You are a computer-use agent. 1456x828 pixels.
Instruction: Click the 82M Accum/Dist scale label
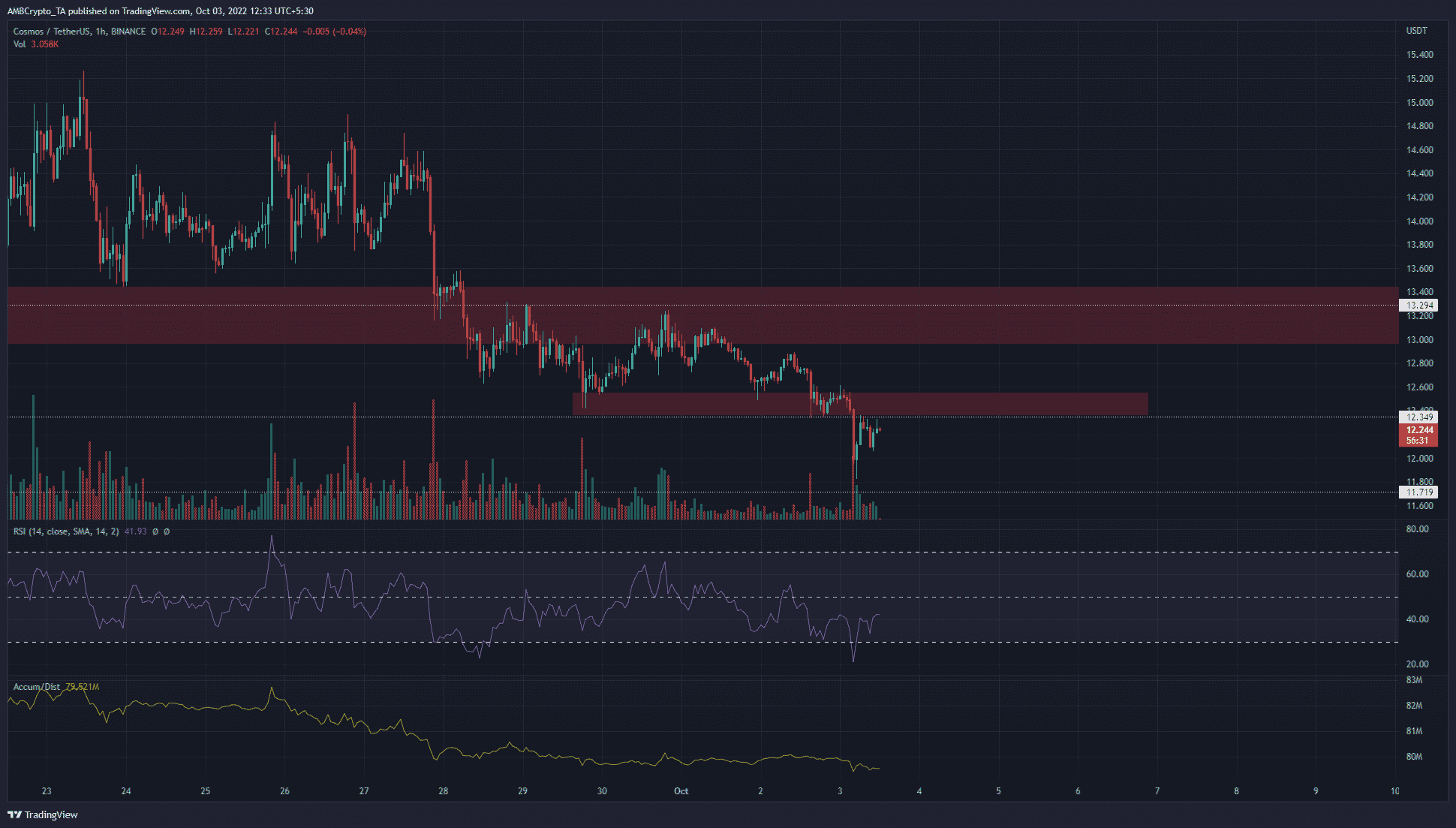point(1414,706)
